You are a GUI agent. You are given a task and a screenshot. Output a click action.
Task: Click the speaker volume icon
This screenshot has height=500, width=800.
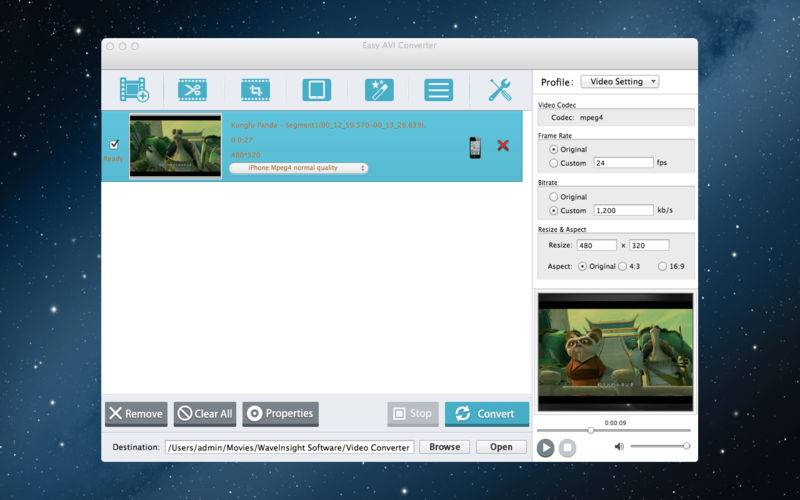click(619, 446)
